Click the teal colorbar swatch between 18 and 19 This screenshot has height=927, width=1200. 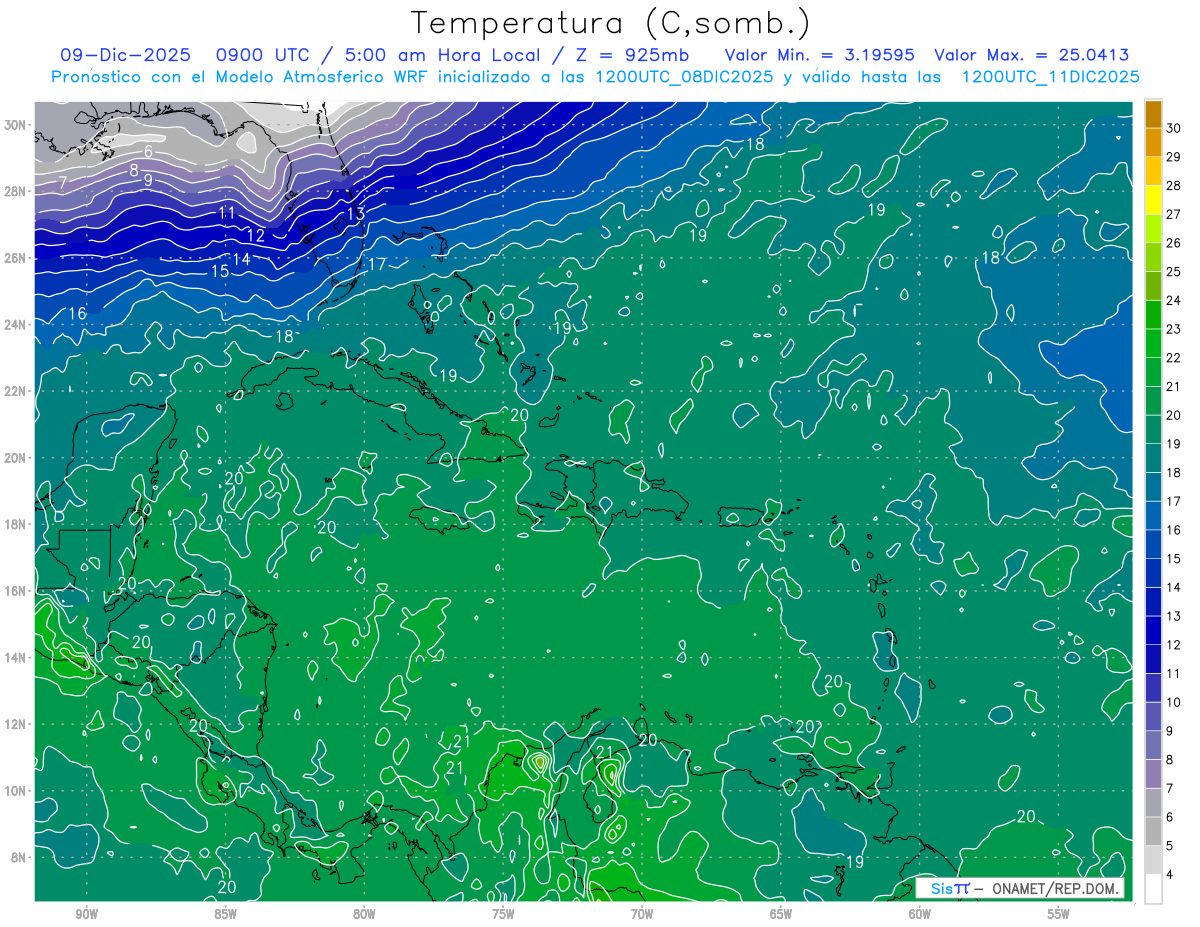pyautogui.click(x=1153, y=458)
